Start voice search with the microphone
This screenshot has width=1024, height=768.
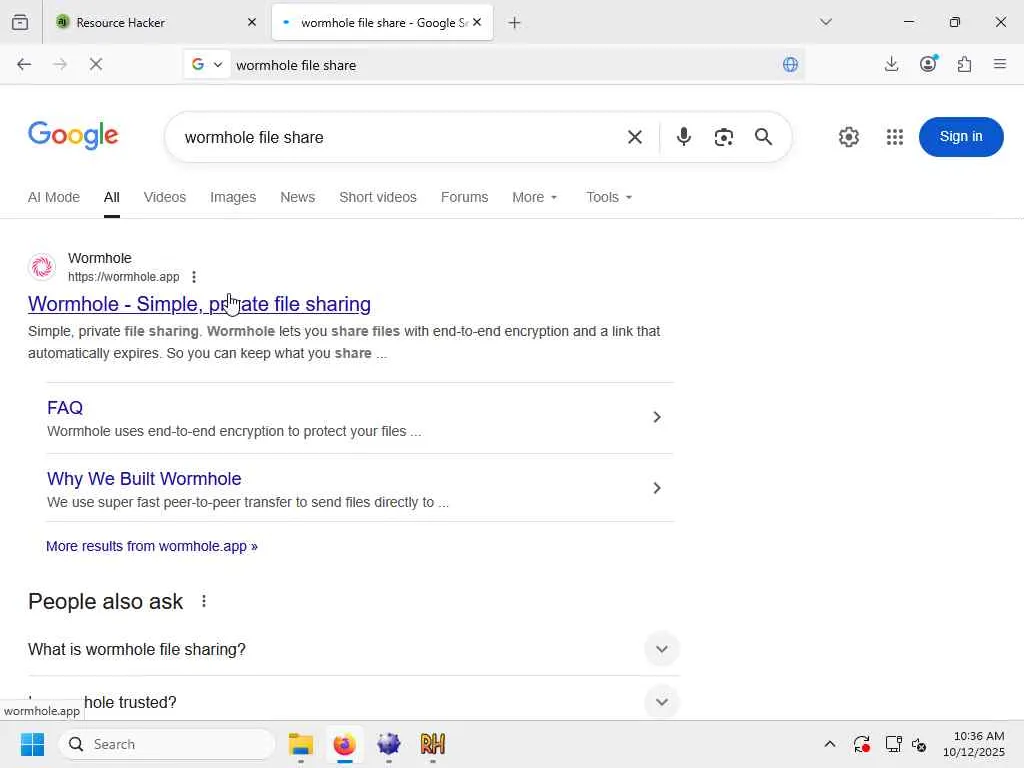(x=684, y=136)
